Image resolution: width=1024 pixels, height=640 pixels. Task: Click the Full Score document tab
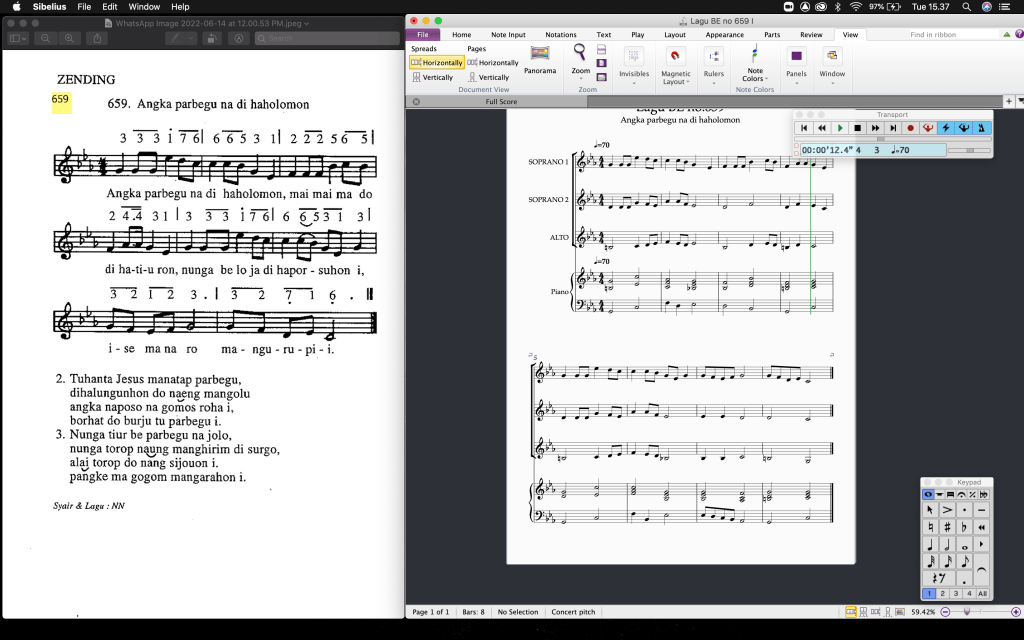point(501,102)
